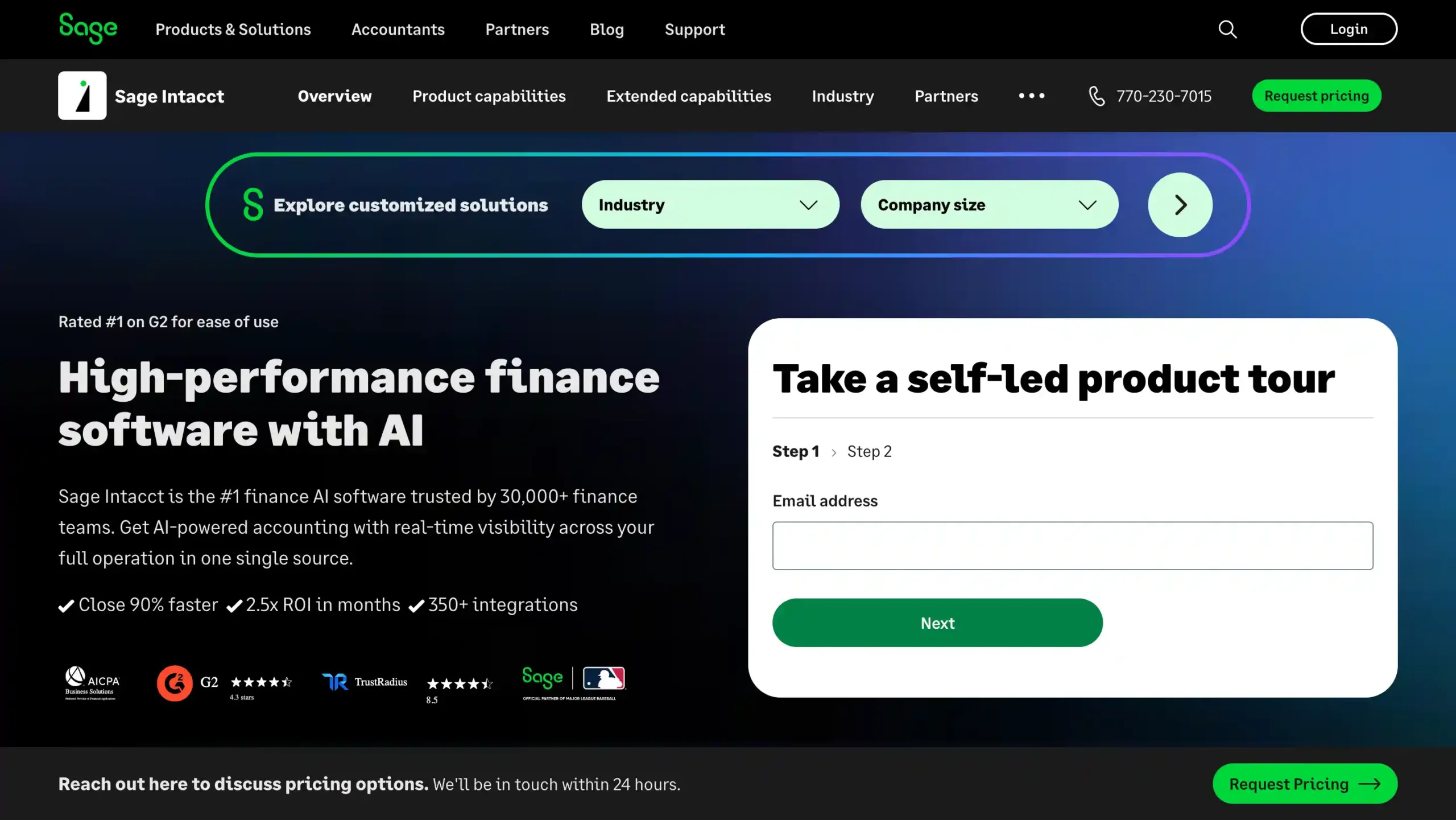Open the Support menu
This screenshot has width=1456, height=820.
click(694, 29)
